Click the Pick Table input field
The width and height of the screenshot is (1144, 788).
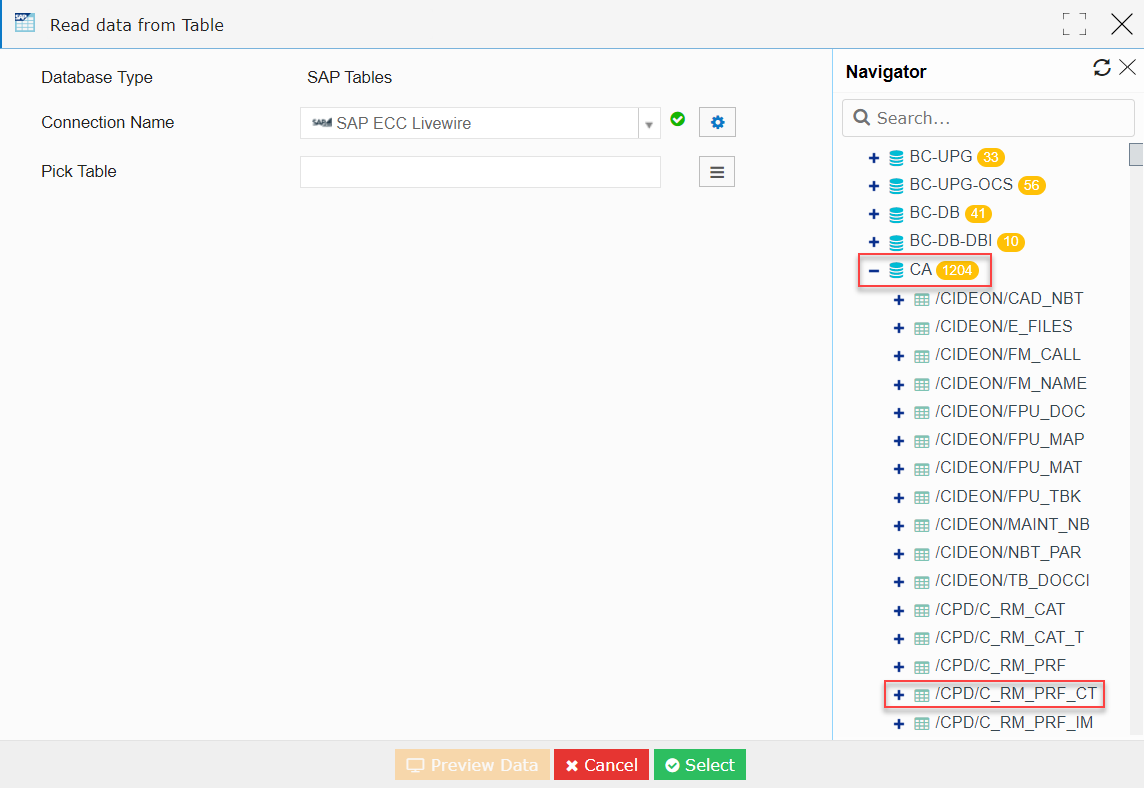tap(480, 172)
